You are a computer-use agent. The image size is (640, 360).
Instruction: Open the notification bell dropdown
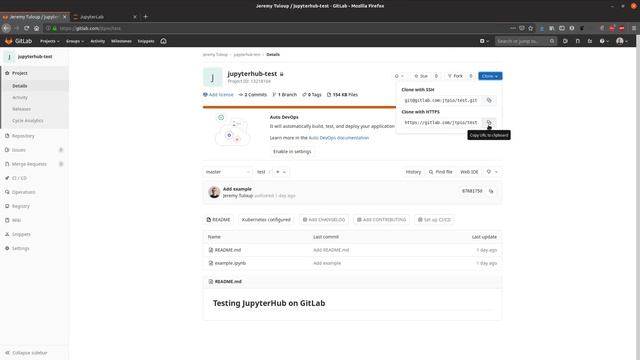(x=399, y=76)
